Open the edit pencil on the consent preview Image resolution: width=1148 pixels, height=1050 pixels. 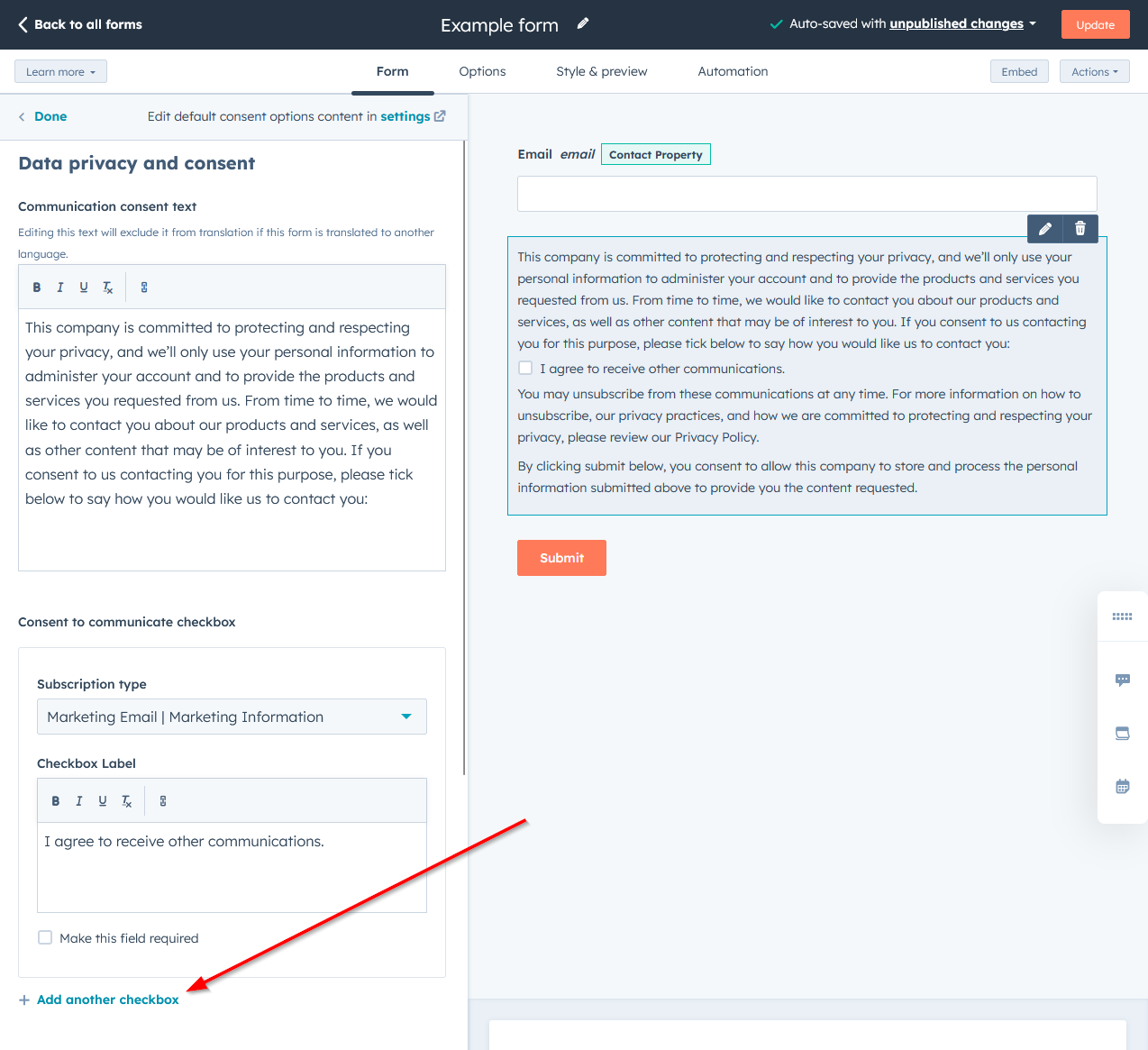pyautogui.click(x=1044, y=228)
